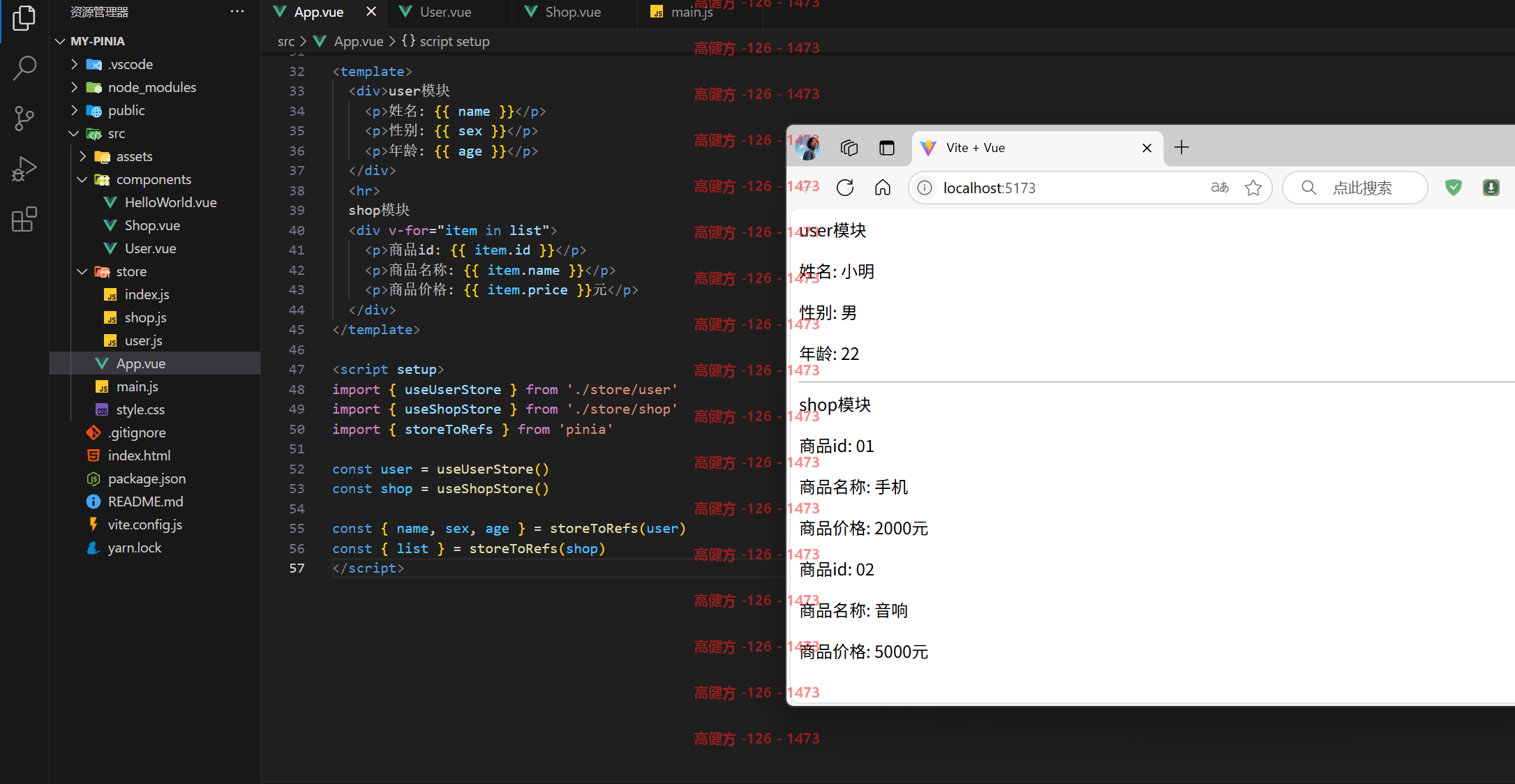This screenshot has width=1515, height=784.
Task: Open the Run and Debug view
Action: [x=24, y=169]
